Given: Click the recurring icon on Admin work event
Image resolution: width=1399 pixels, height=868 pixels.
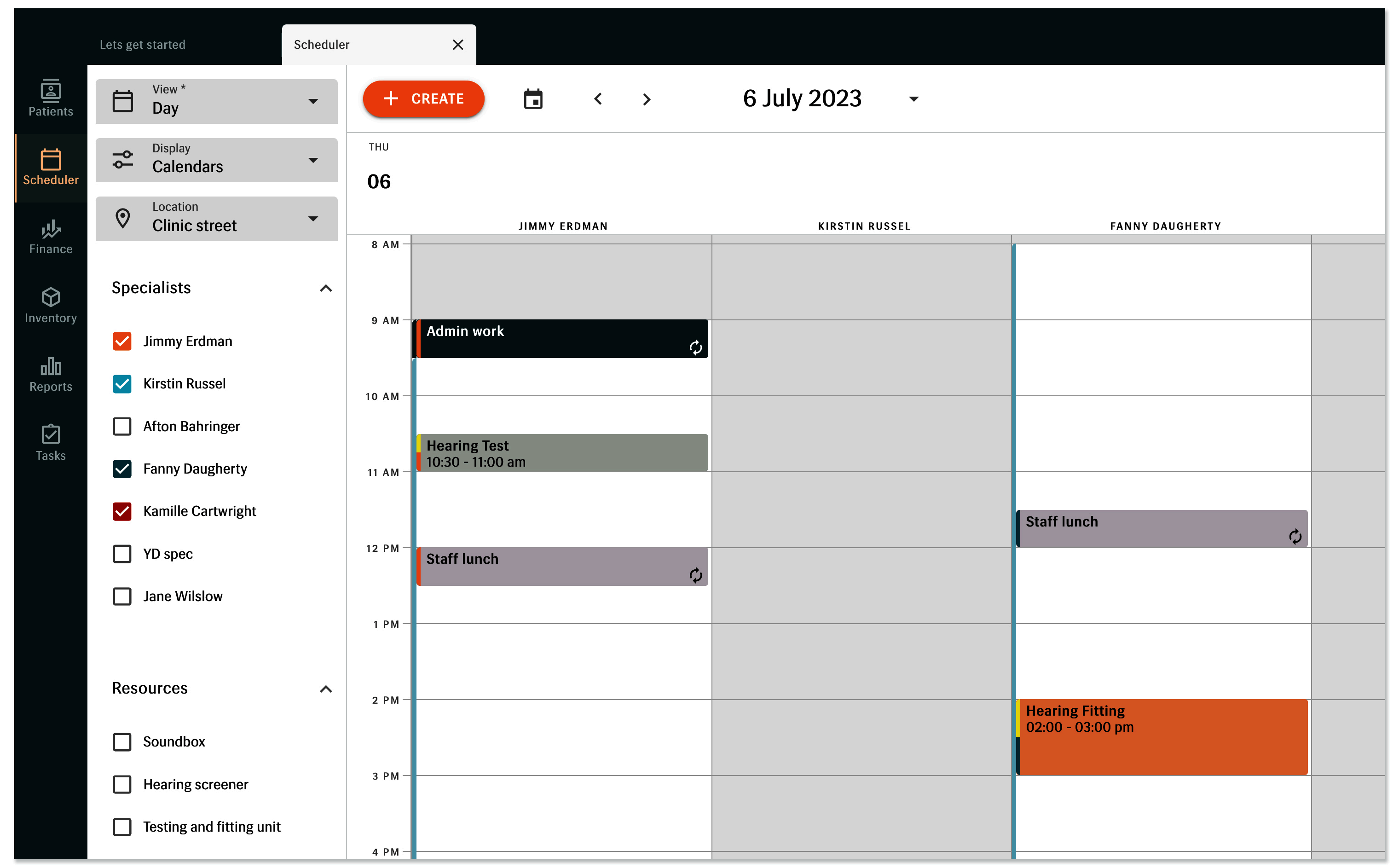Looking at the screenshot, I should coord(695,347).
